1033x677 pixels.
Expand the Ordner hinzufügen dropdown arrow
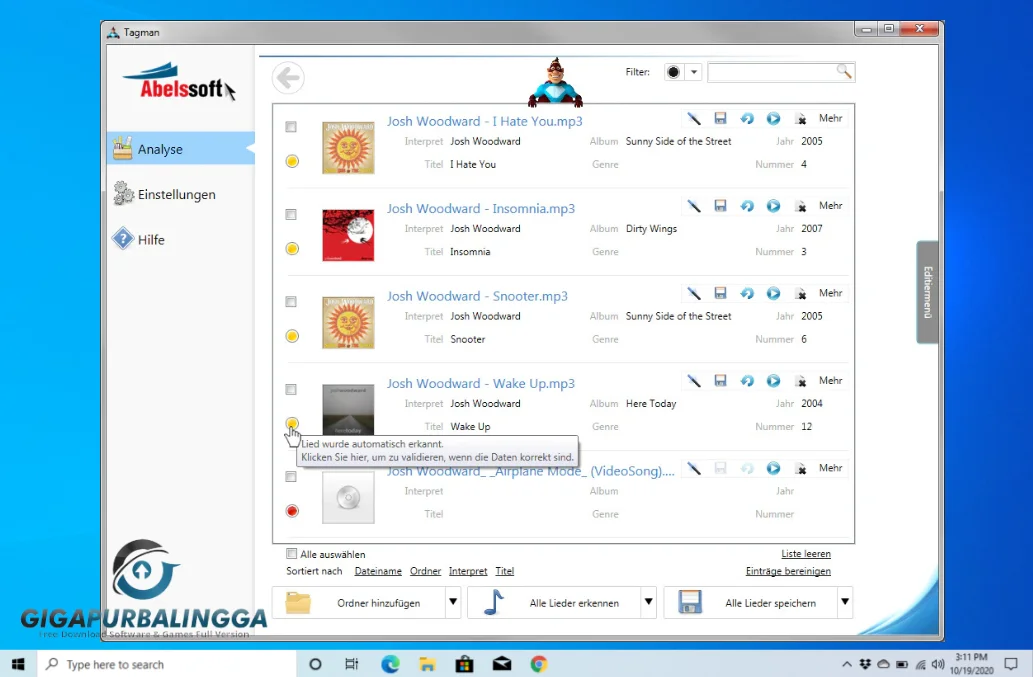453,602
